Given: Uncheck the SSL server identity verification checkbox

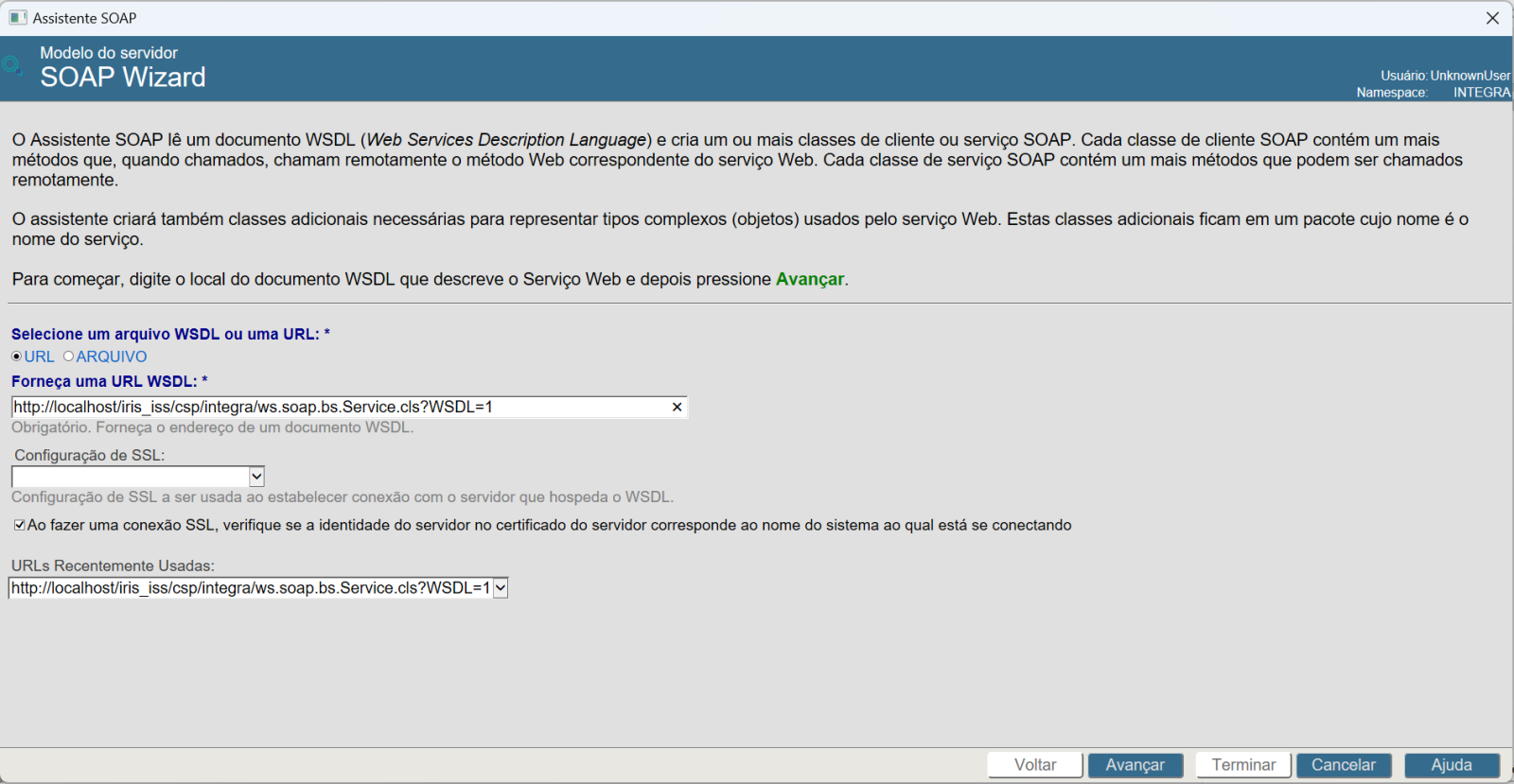Looking at the screenshot, I should [x=19, y=525].
